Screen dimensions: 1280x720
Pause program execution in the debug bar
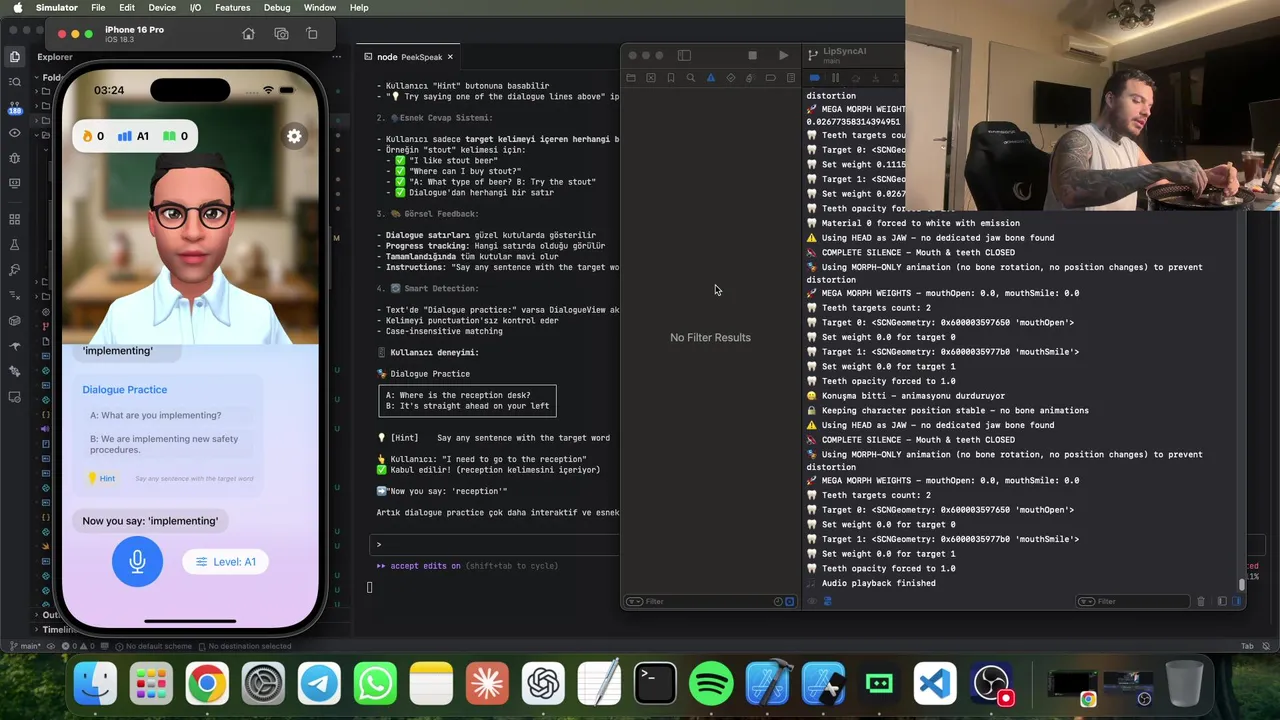(x=835, y=78)
